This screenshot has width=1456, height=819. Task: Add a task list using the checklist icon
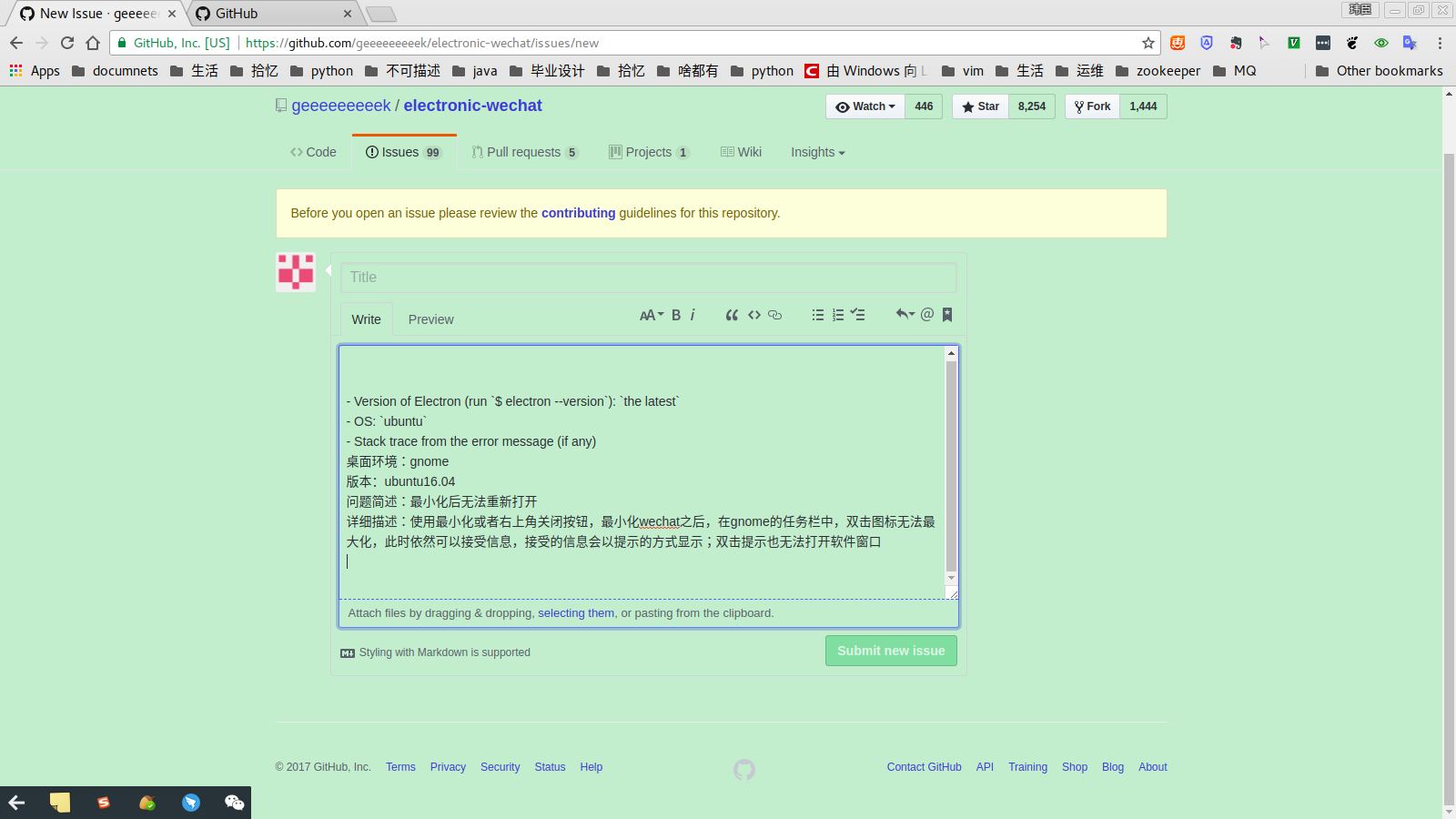[x=857, y=315]
